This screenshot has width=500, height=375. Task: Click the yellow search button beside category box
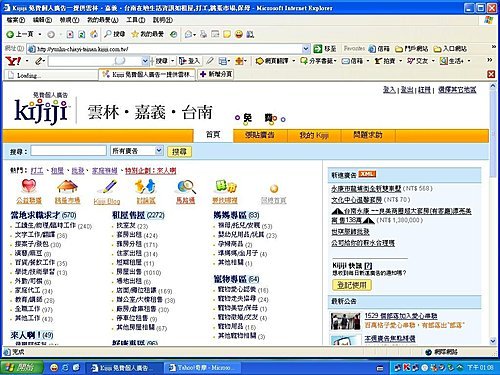[179, 152]
